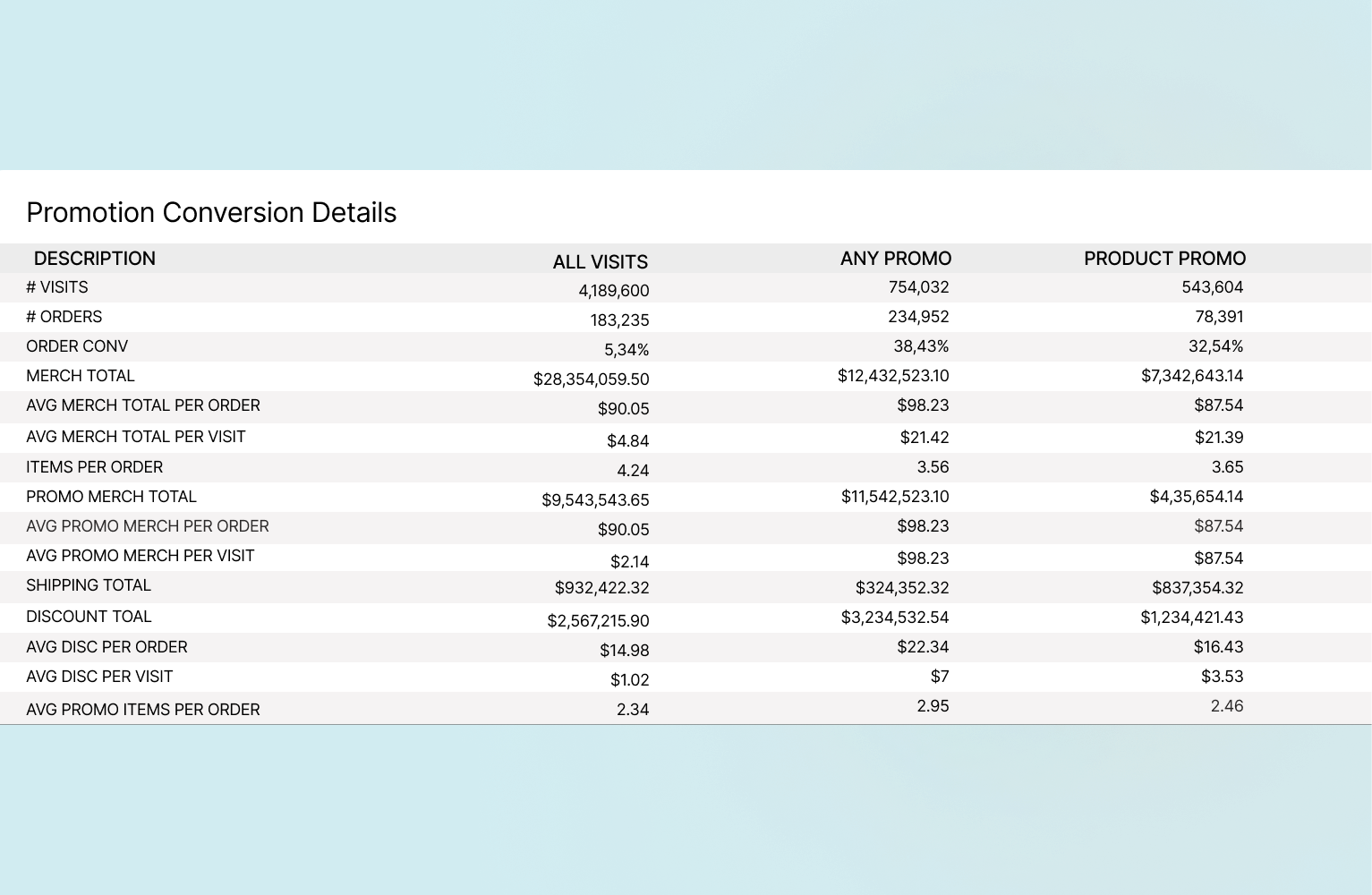The image size is (1372, 895).
Task: Click the 4,189,600 all visits value
Action: point(613,291)
